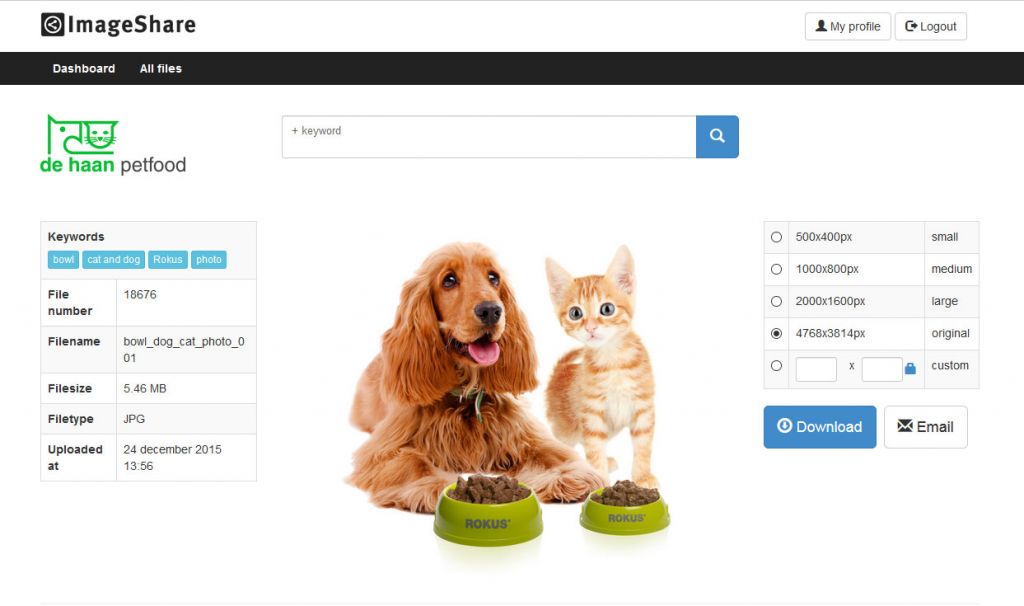Open the All files menu item
This screenshot has height=606, width=1024.
pos(161,69)
